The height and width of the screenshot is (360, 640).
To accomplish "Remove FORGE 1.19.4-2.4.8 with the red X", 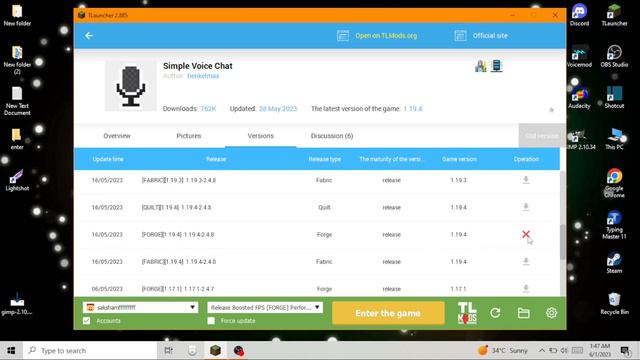I will pyautogui.click(x=526, y=234).
